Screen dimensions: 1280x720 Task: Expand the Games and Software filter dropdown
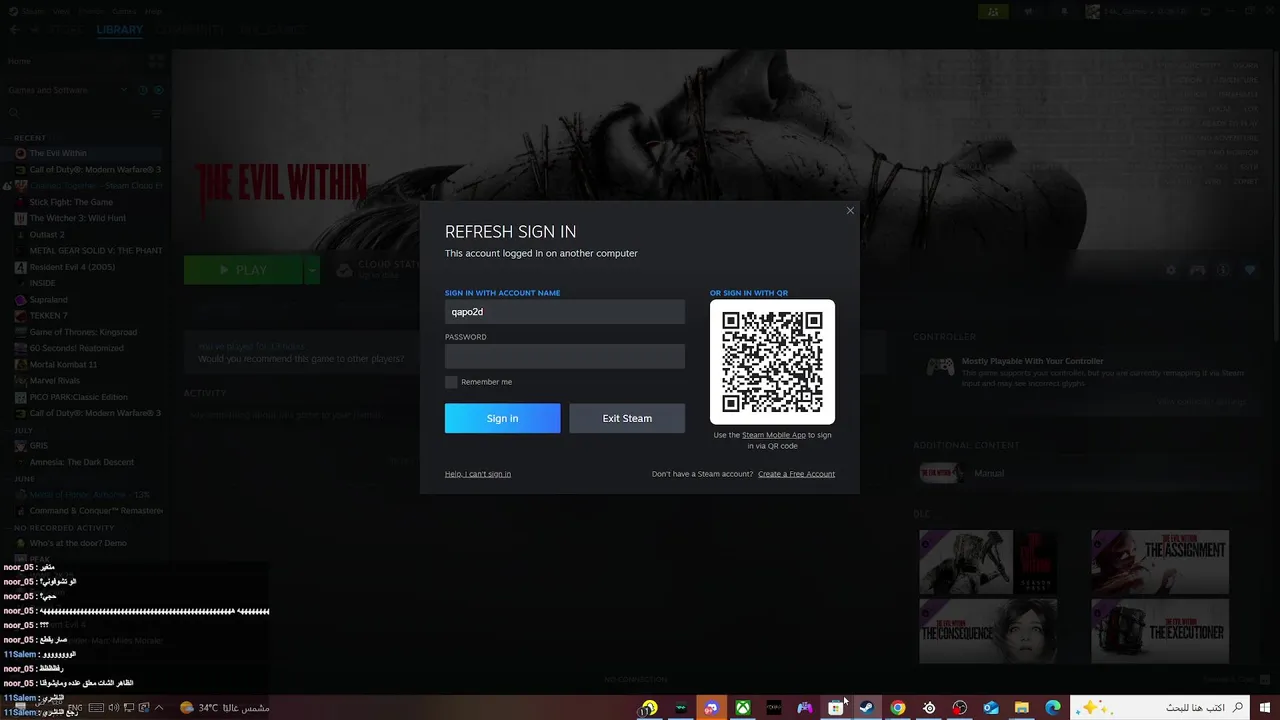point(124,90)
